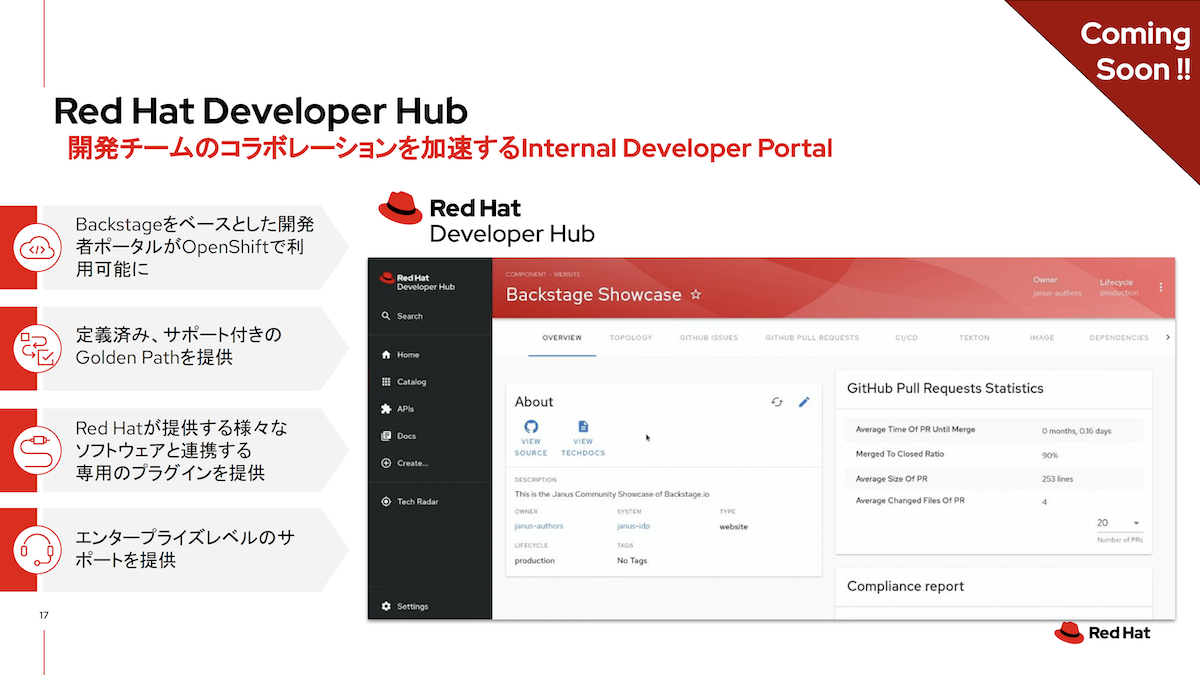Select the Backstage Showcase page title

click(593, 295)
